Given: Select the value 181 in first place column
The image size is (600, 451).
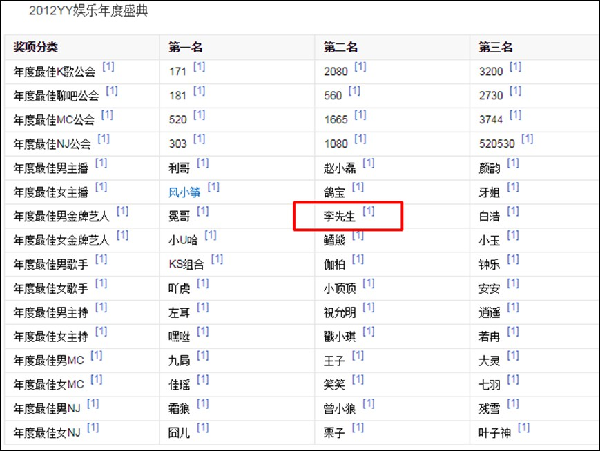Looking at the screenshot, I should pos(178,96).
